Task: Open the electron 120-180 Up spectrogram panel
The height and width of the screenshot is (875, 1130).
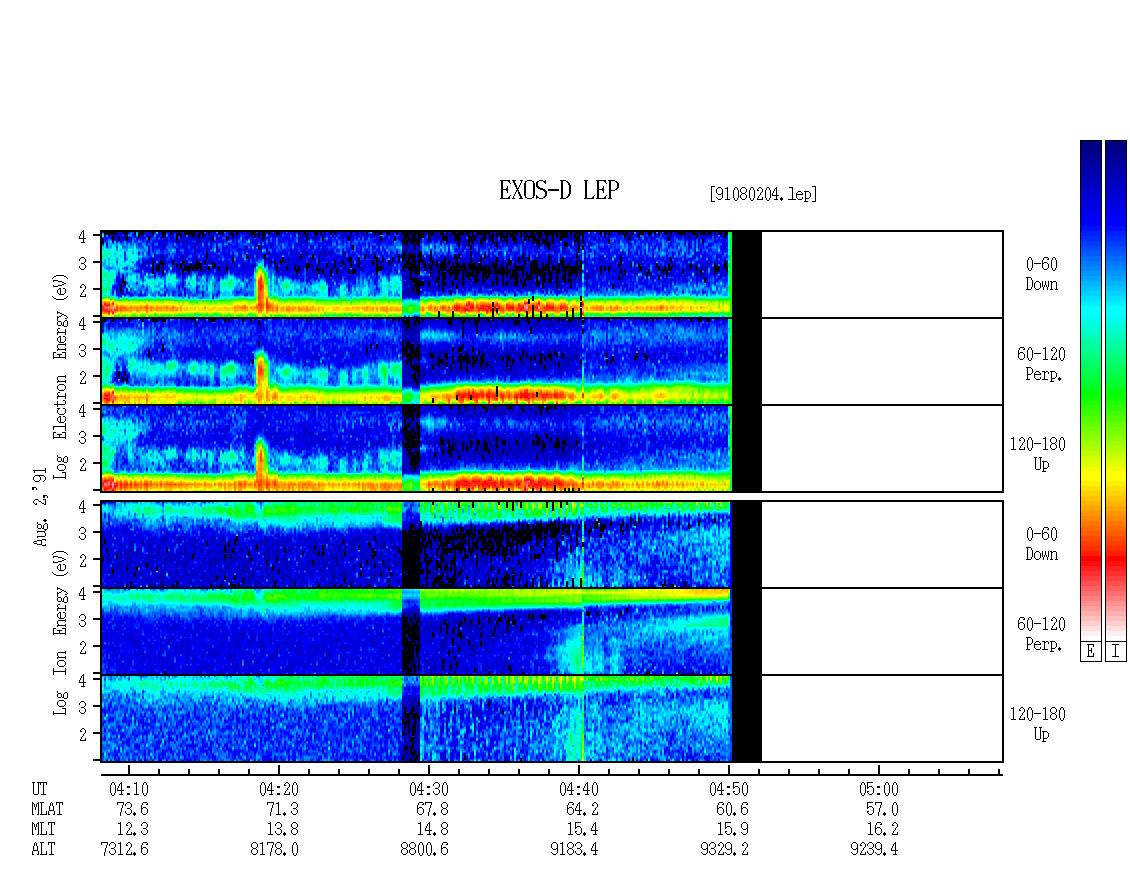Action: click(551, 448)
